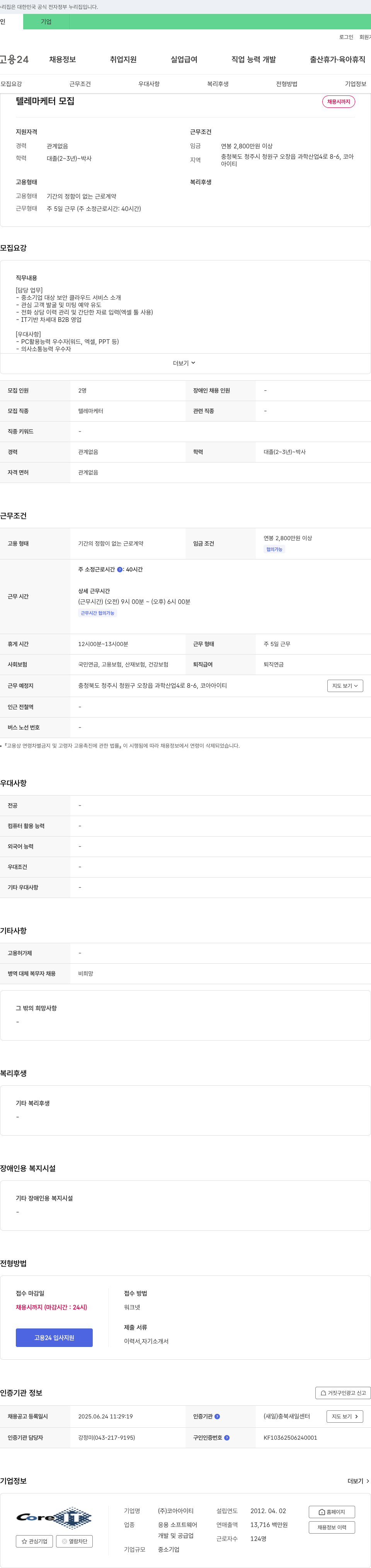Click the 고용24 logo
The width and height of the screenshot is (371, 1568).
(14, 60)
